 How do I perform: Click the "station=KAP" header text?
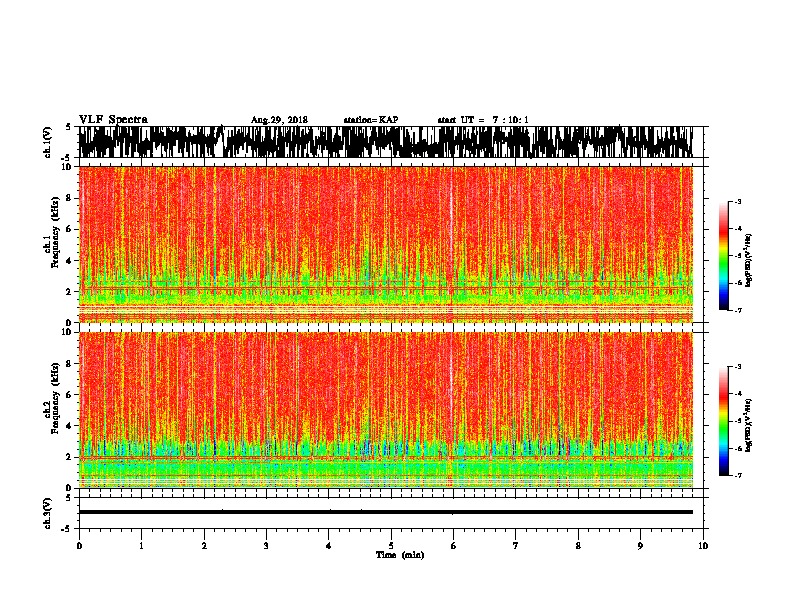371,120
